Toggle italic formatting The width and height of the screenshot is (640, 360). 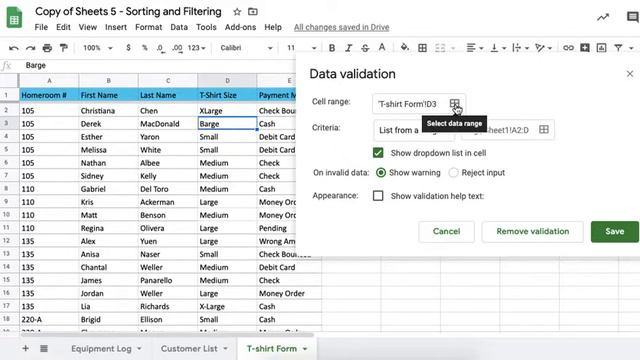[x=348, y=48]
